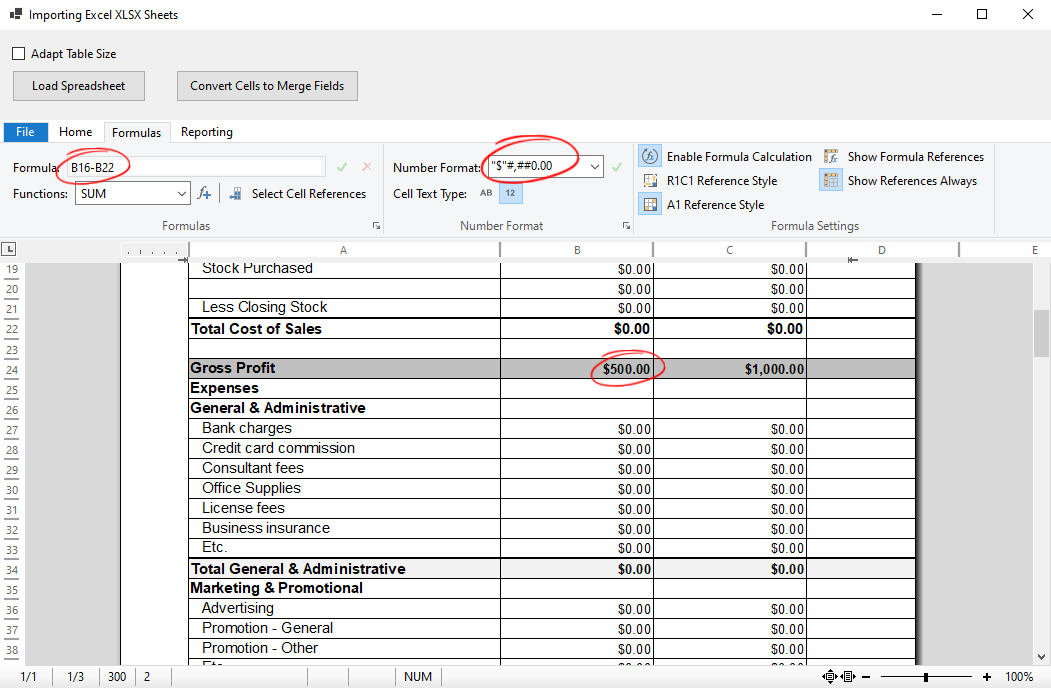Switch to the Reporting tab
This screenshot has height=688, width=1051.
point(207,132)
